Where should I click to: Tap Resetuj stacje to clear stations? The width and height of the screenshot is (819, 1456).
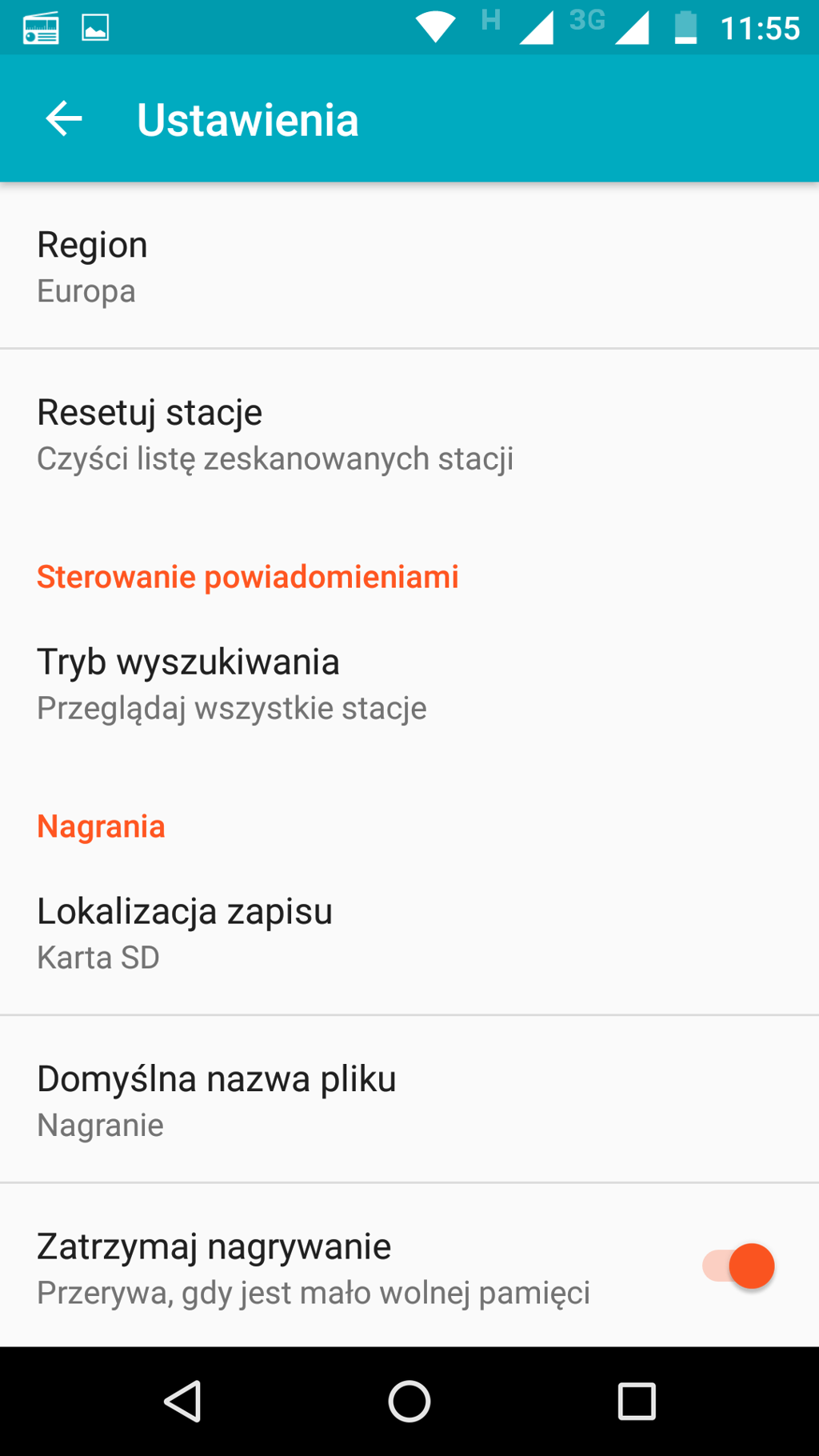(409, 434)
